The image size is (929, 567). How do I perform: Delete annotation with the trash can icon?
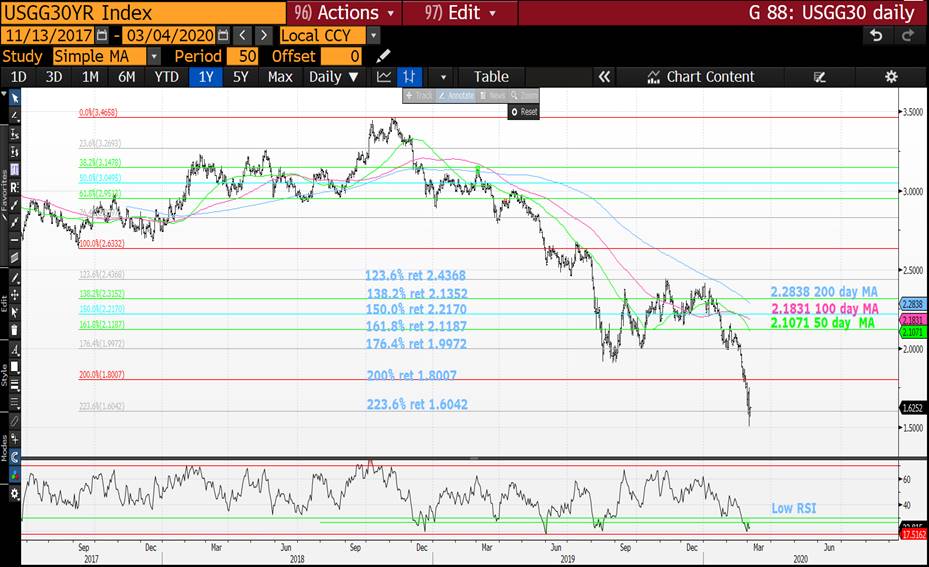(x=14, y=330)
